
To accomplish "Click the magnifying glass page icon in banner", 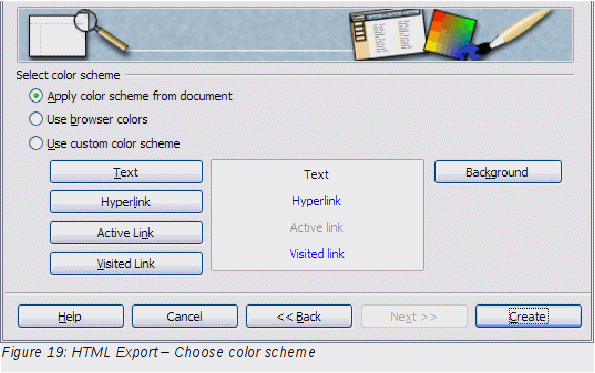I will (78, 34).
